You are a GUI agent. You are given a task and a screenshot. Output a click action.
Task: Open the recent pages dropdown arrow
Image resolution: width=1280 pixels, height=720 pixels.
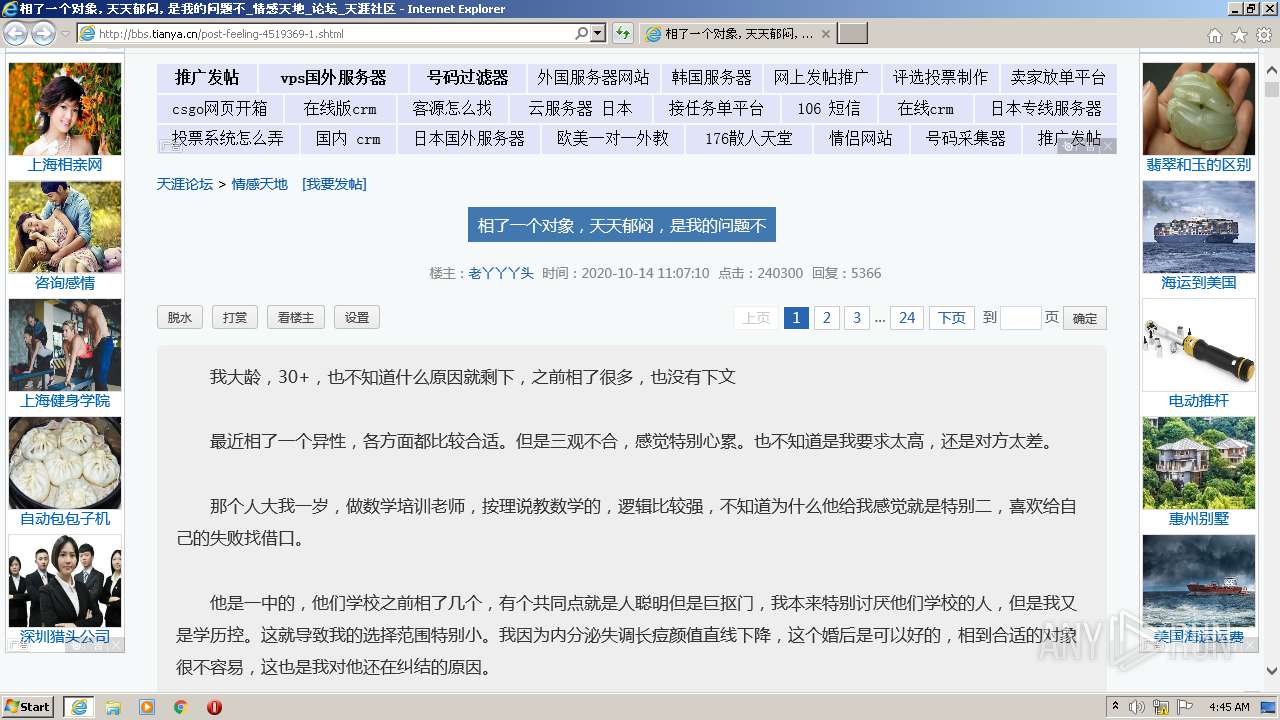coord(65,34)
